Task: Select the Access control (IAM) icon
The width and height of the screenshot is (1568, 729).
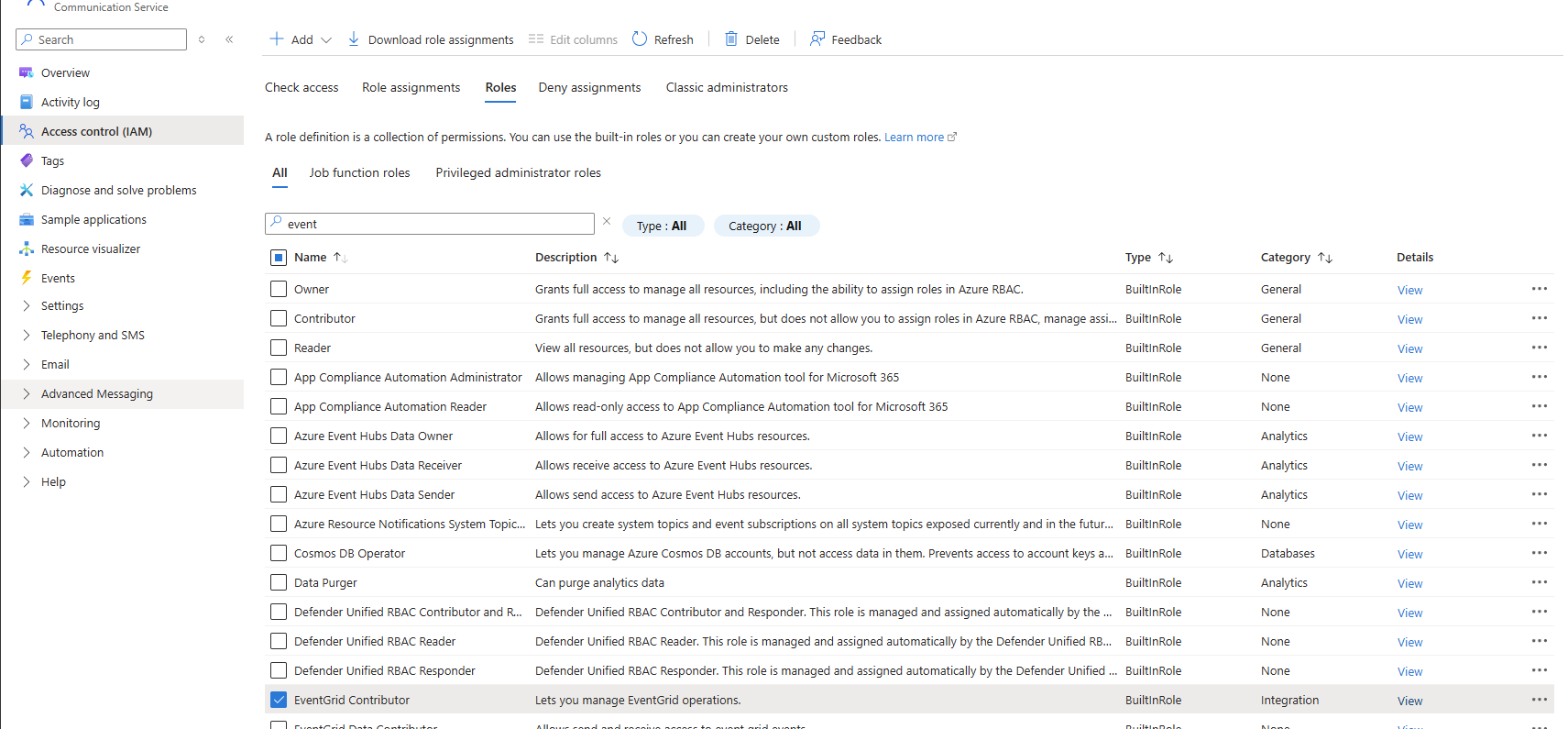Action: pyautogui.click(x=27, y=131)
